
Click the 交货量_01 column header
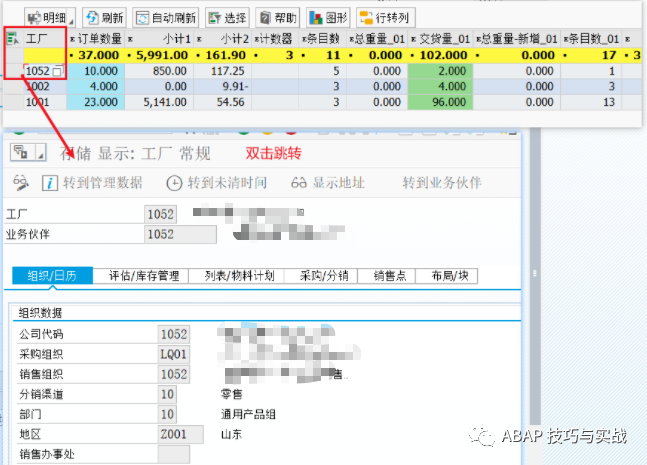click(440, 39)
